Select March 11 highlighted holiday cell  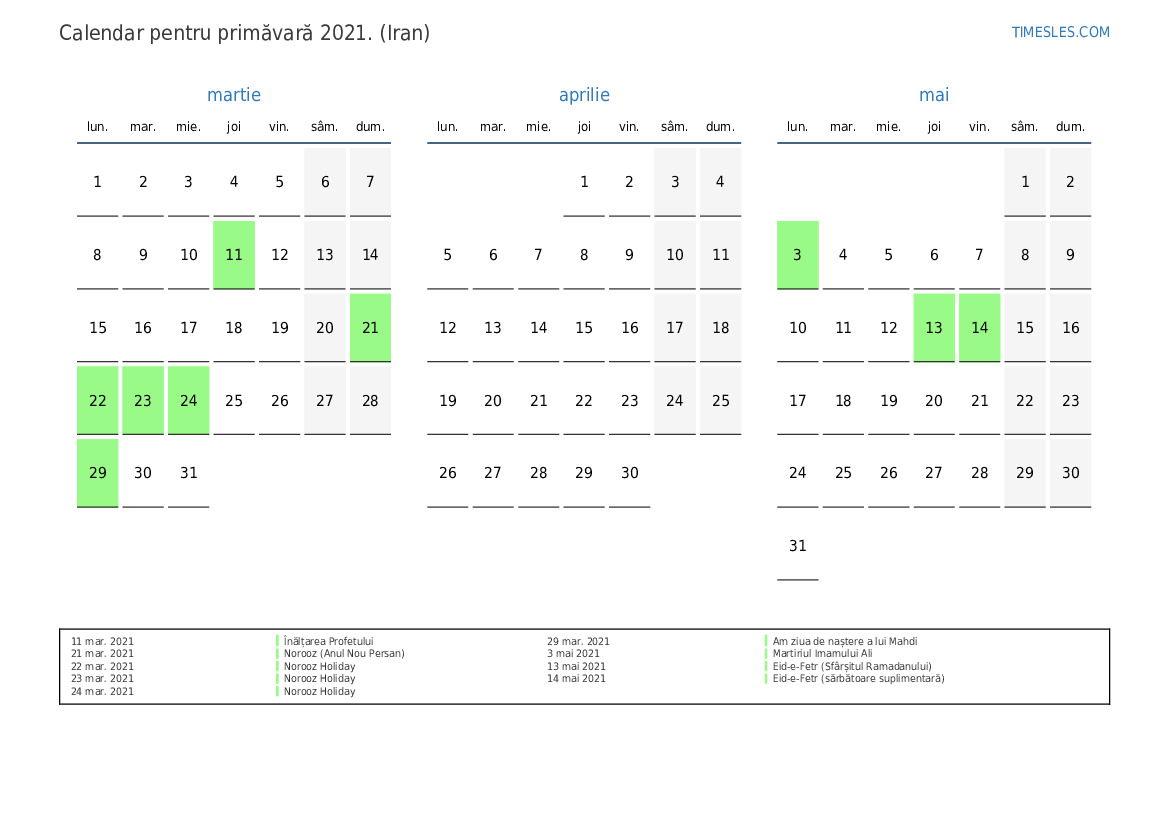(x=234, y=255)
